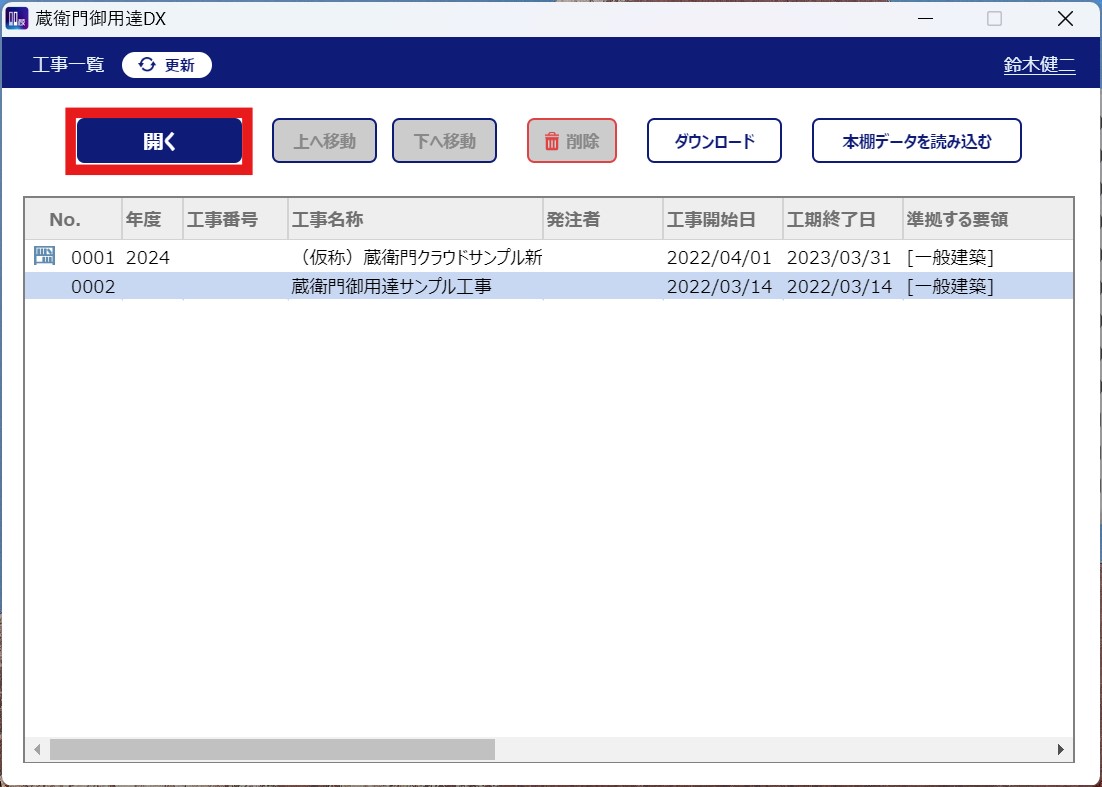The image size is (1102, 787).
Task: Click 本棚データを読み込む button
Action: click(916, 141)
